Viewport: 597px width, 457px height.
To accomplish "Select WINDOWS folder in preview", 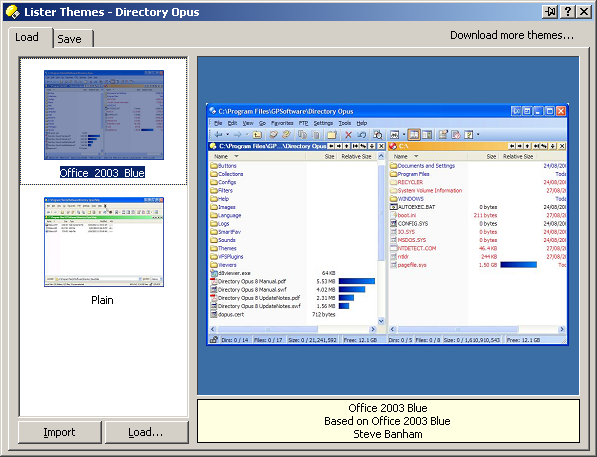I will pos(407,199).
